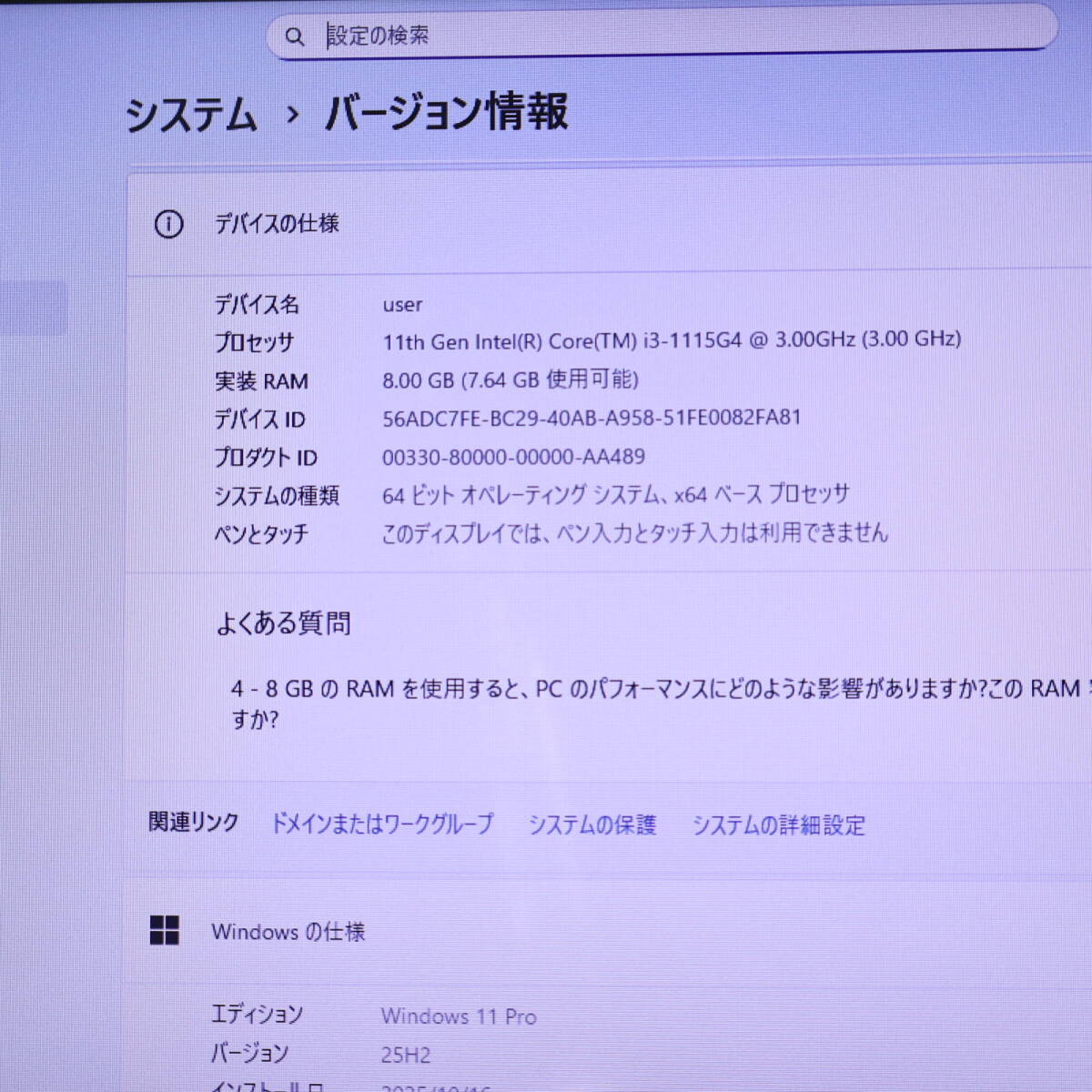The width and height of the screenshot is (1092, 1092).
Task: Open the システムの保護 link
Action: 591,824
